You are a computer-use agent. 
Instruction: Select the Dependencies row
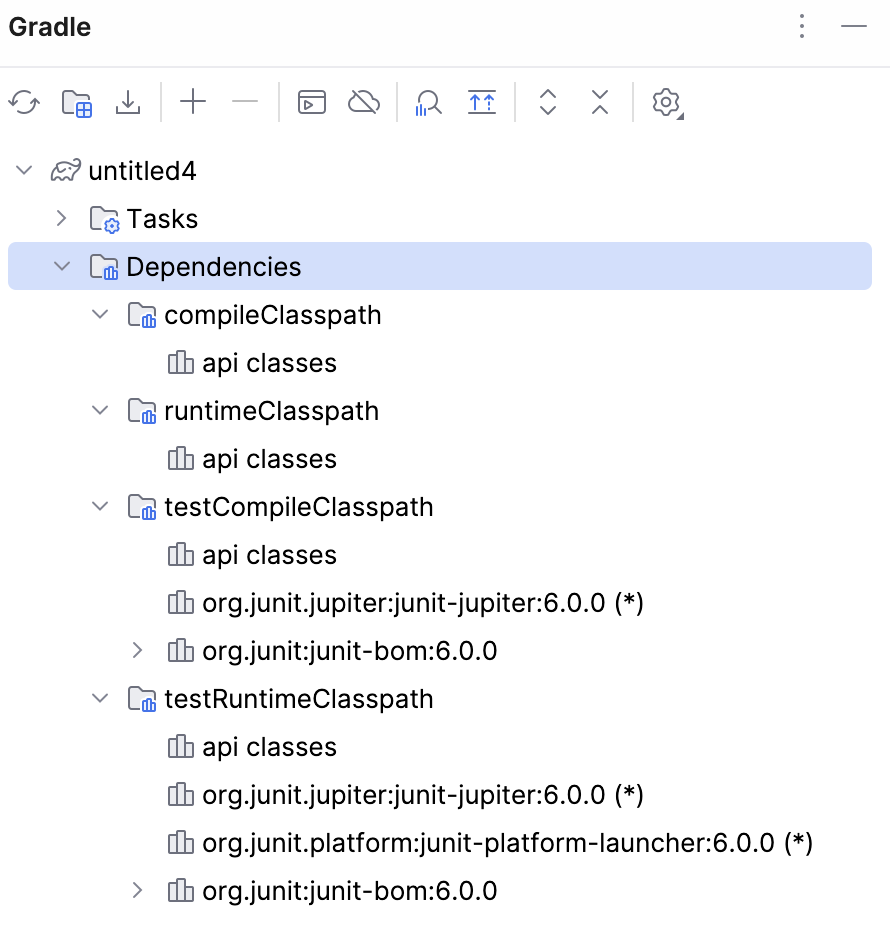(x=440, y=266)
